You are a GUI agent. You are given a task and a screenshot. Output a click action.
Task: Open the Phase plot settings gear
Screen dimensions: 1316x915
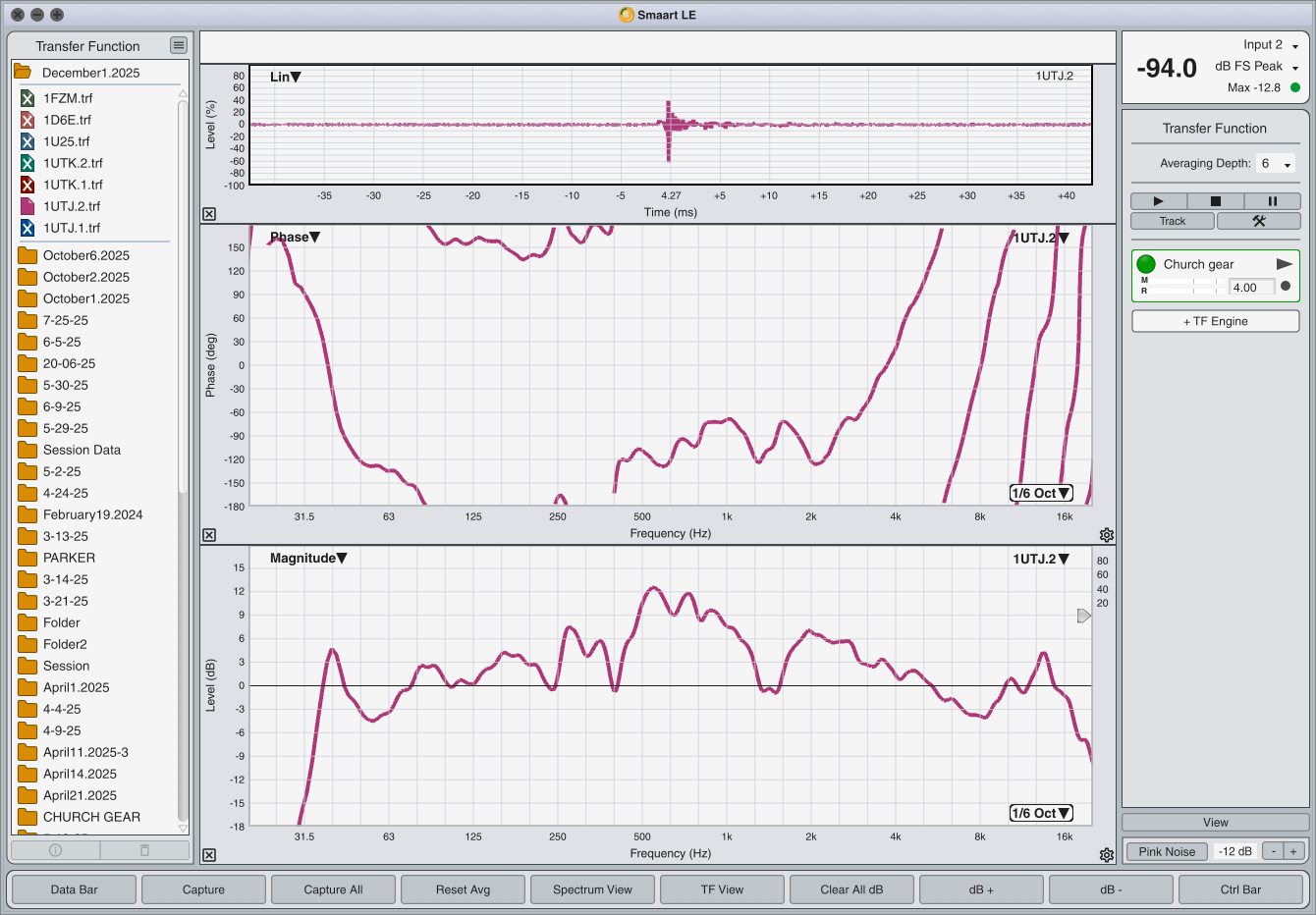1107,535
